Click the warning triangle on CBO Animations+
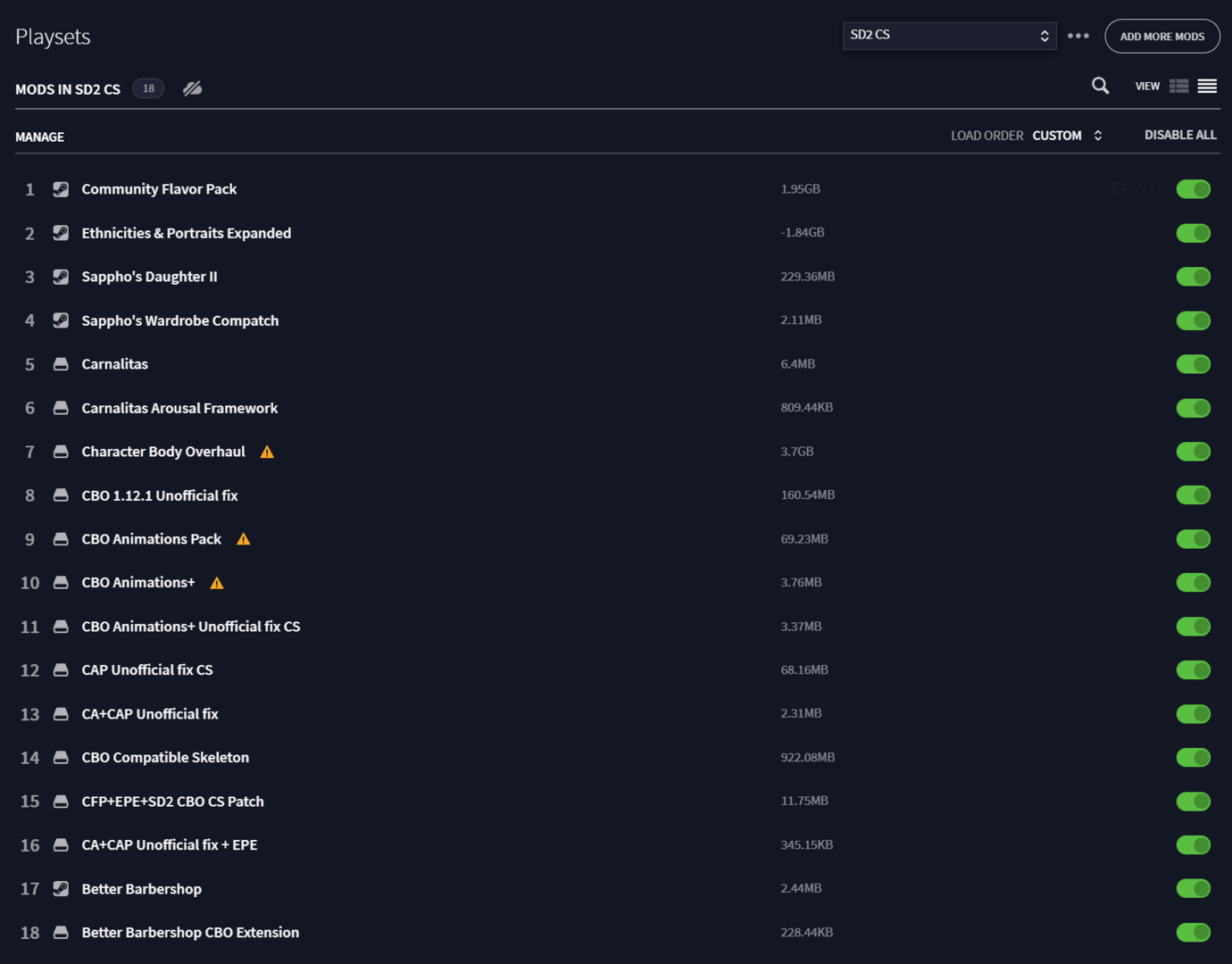 [217, 583]
